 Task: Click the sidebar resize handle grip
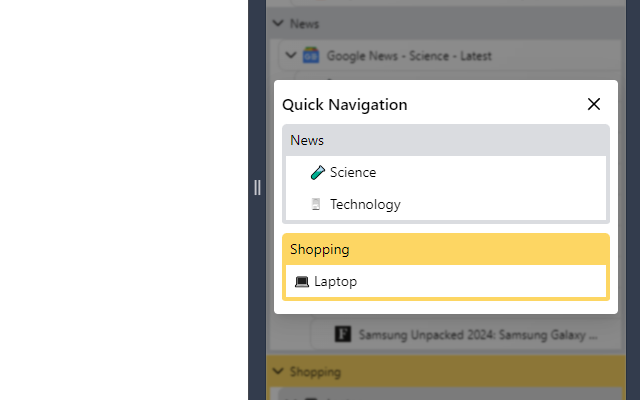(x=257, y=187)
